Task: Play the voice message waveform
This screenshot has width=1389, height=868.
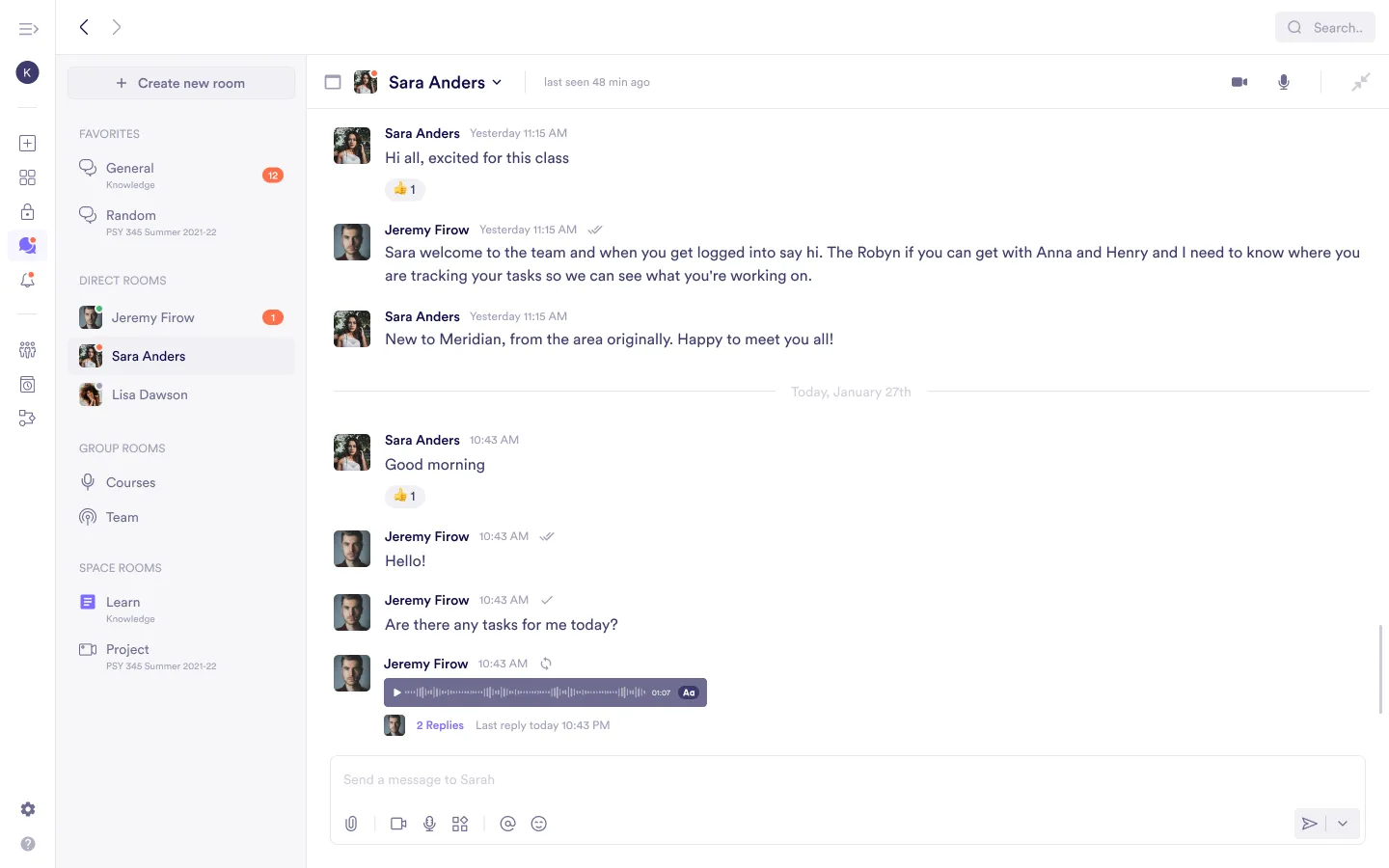Action: coord(396,692)
